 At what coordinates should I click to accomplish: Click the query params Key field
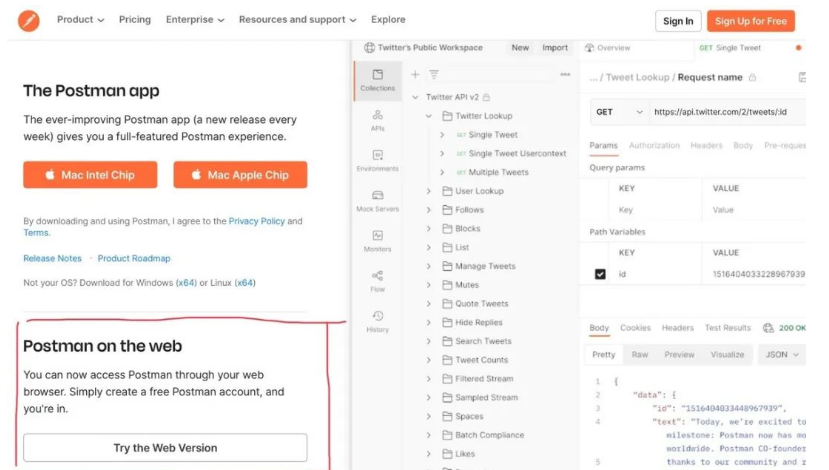[x=656, y=210]
